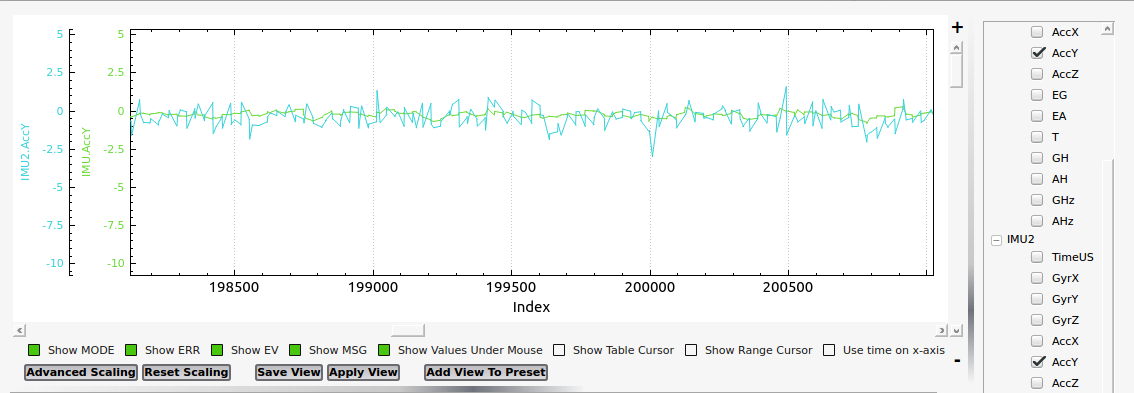Click the Index x-axis title
Viewport: 1134px width, 393px height.
point(532,307)
